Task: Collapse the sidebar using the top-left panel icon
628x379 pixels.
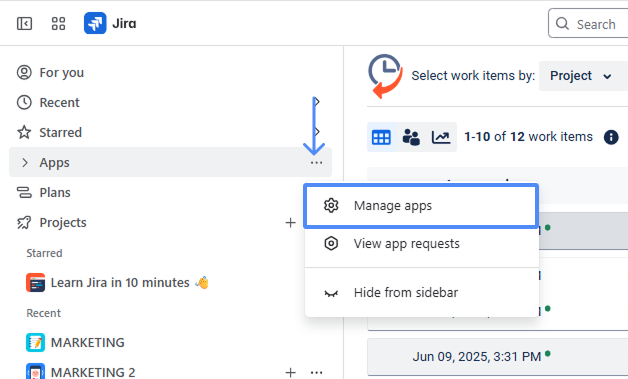Action: [24, 24]
